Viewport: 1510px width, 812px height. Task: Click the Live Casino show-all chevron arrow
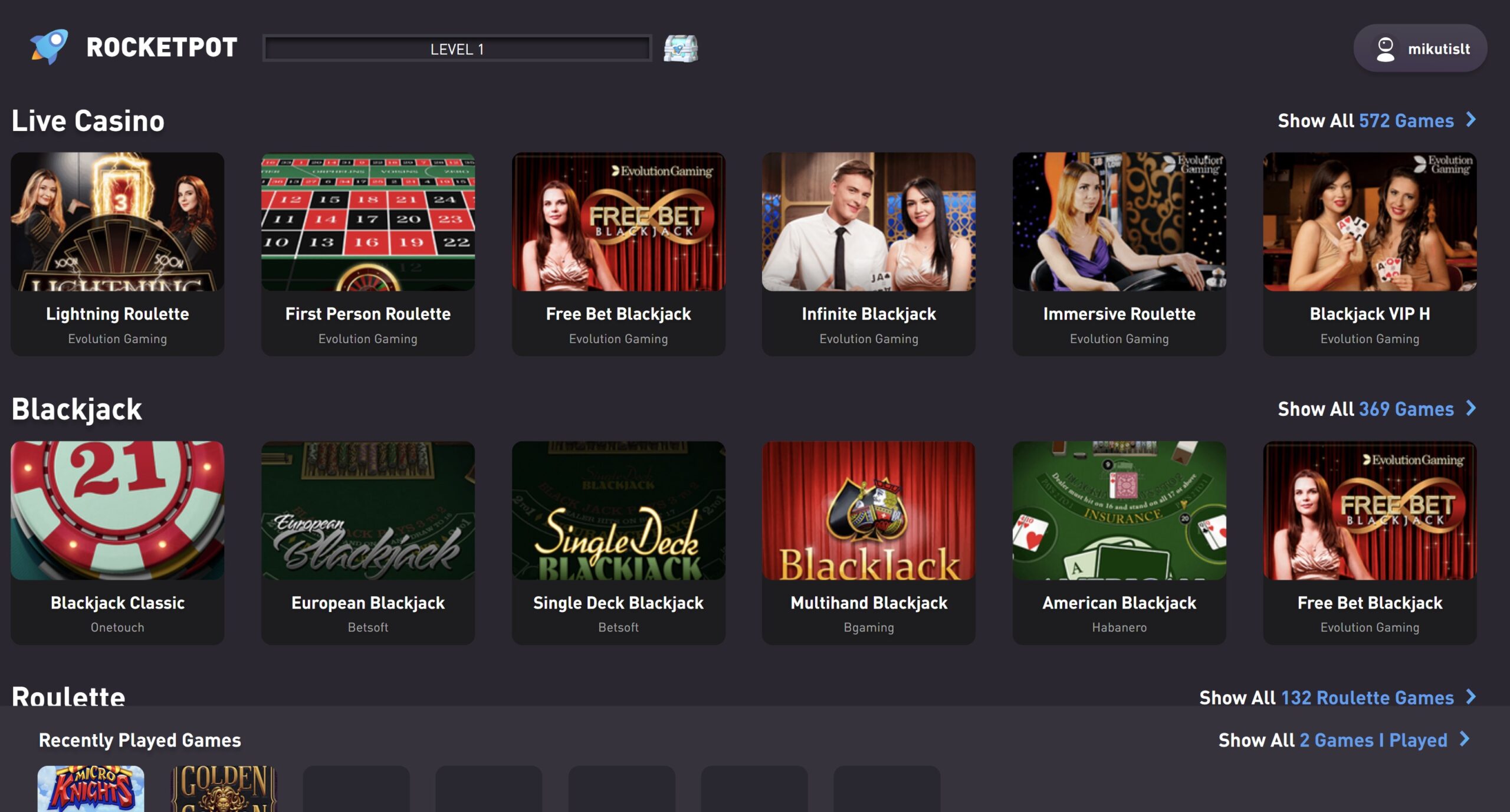point(1471,120)
